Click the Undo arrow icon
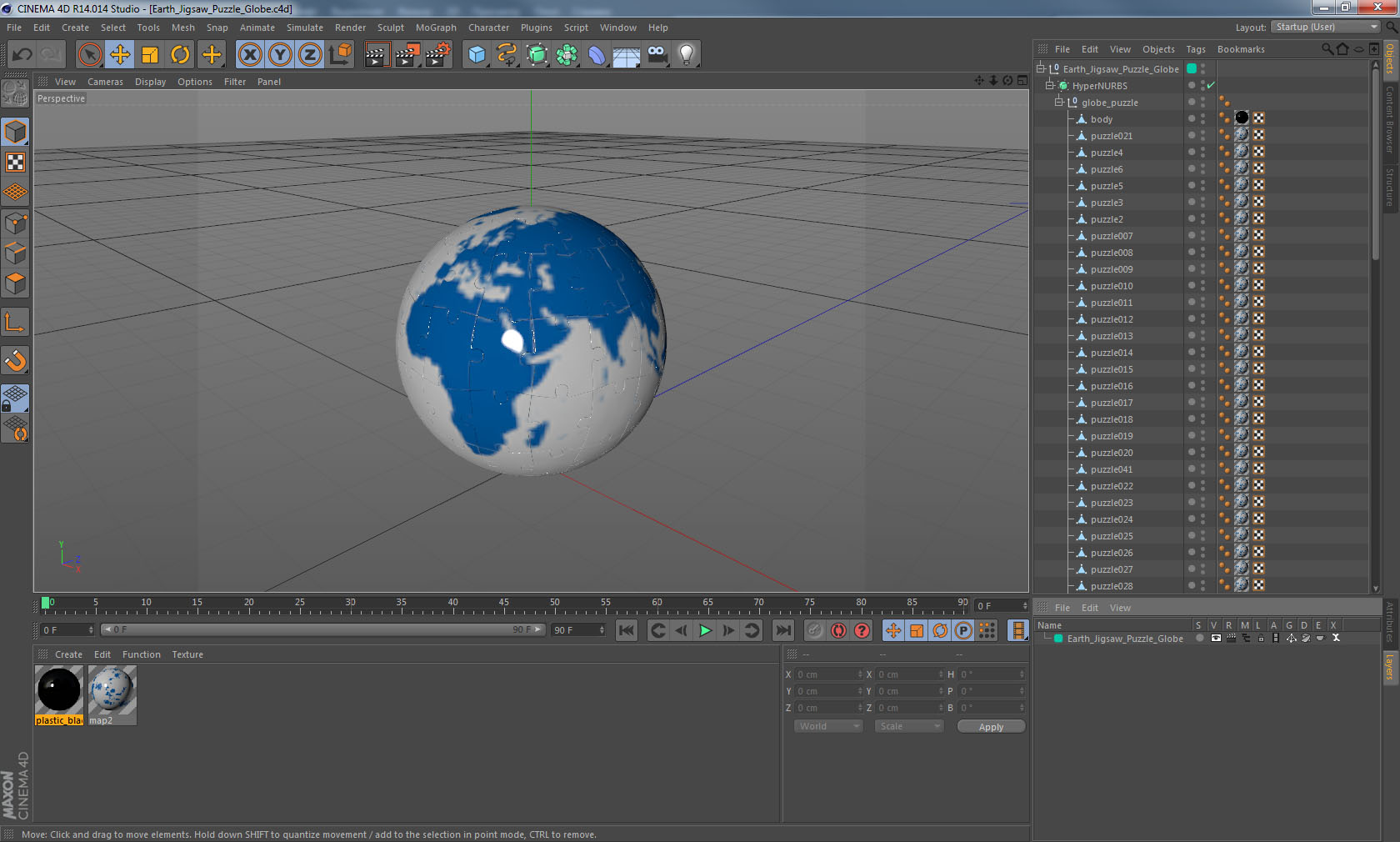The width and height of the screenshot is (1400, 842). coord(22,55)
